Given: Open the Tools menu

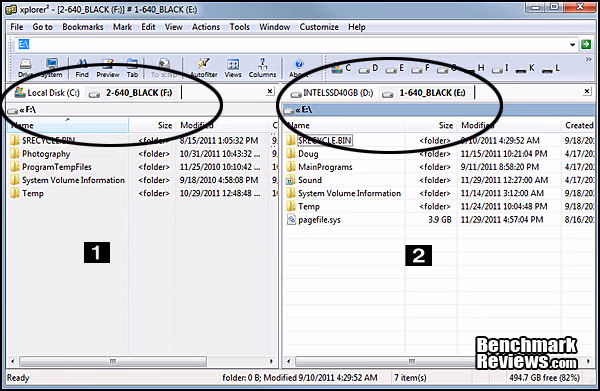Looking at the screenshot, I should click(240, 27).
